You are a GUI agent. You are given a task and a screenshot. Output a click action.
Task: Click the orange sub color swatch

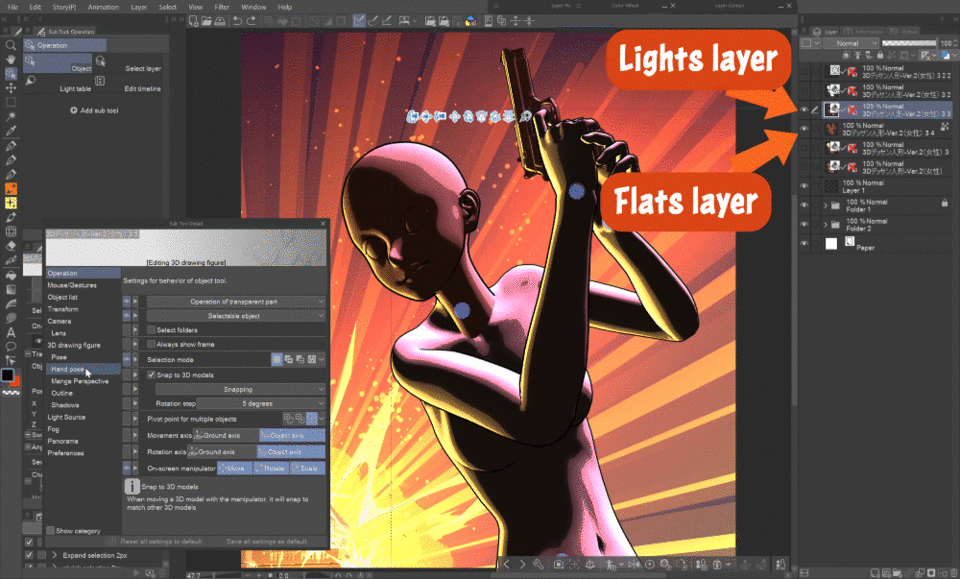16,382
